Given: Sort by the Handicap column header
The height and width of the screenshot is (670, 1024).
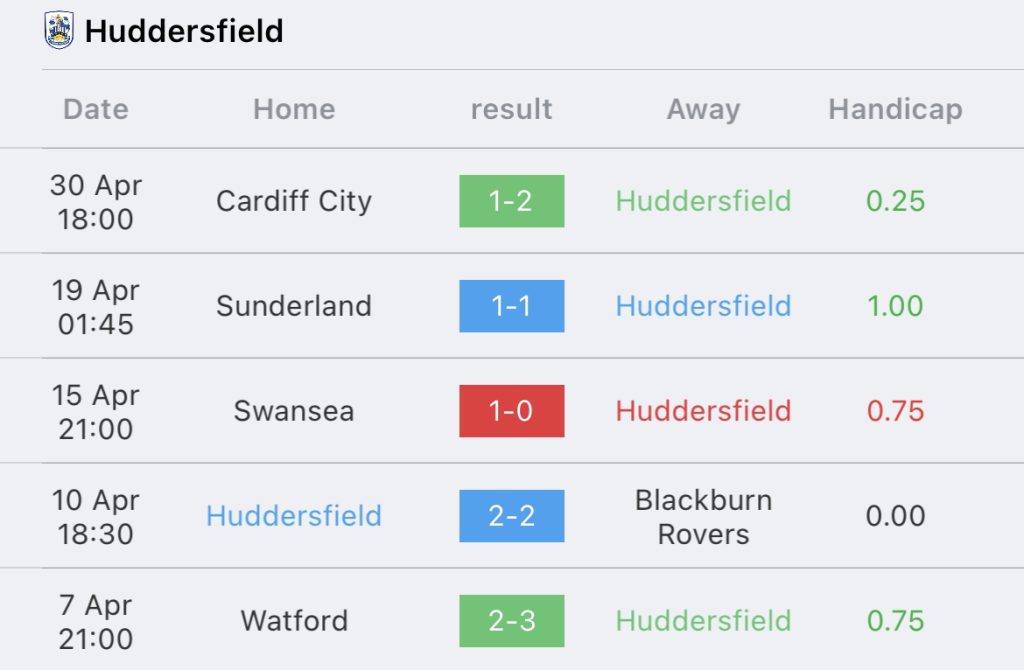Looking at the screenshot, I should (895, 109).
